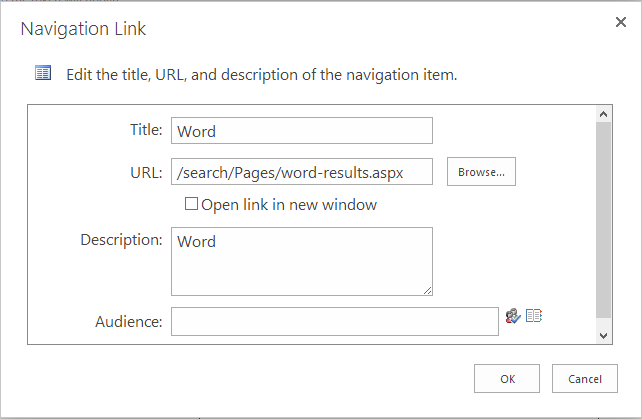This screenshot has width=642, height=419.
Task: Click the Navigation Link dialog title
Action: click(83, 29)
